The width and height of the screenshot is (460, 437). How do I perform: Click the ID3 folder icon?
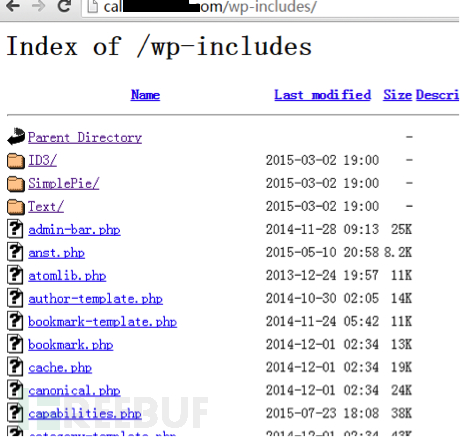tap(16, 160)
